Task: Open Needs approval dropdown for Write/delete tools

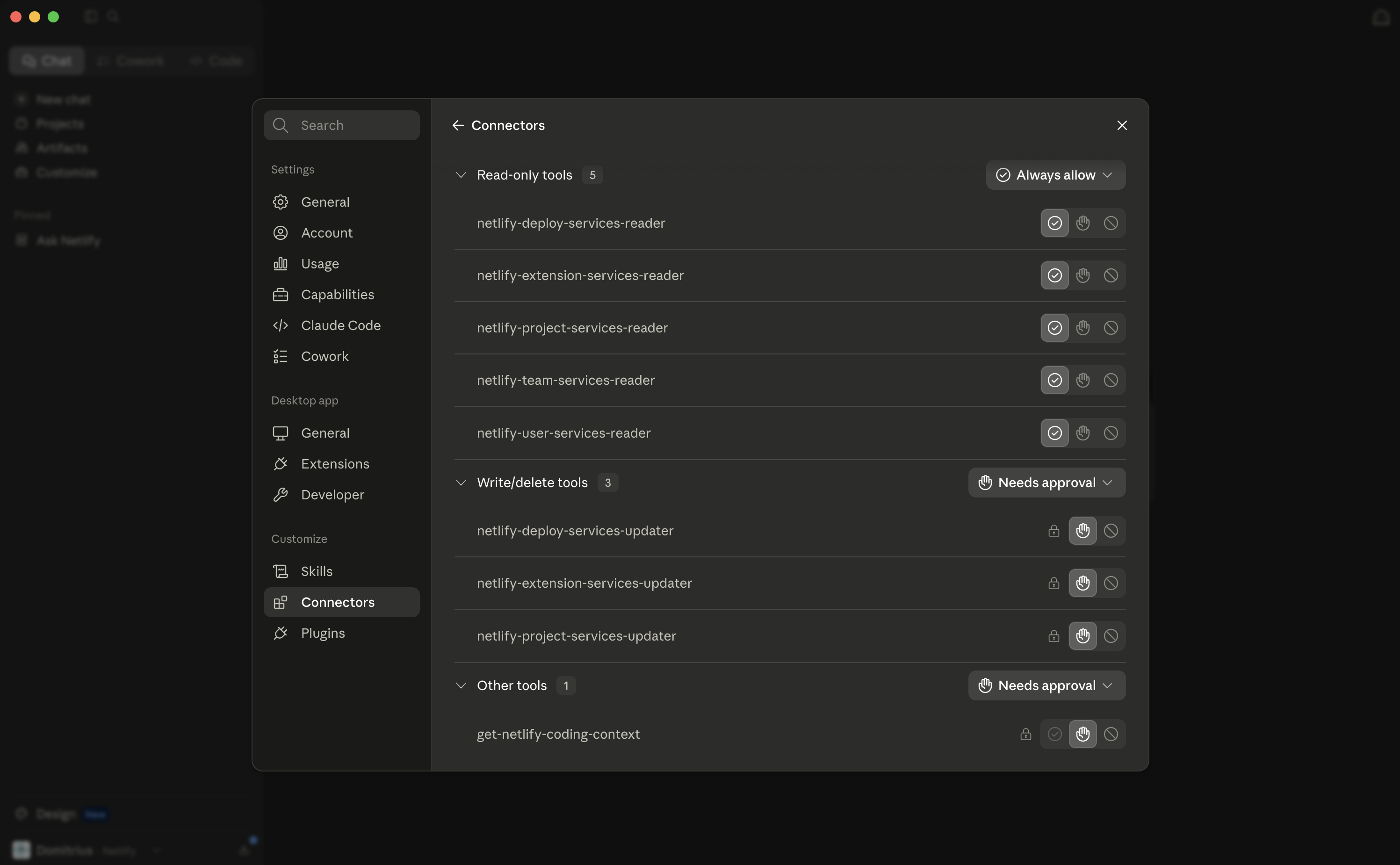Action: (x=1046, y=483)
